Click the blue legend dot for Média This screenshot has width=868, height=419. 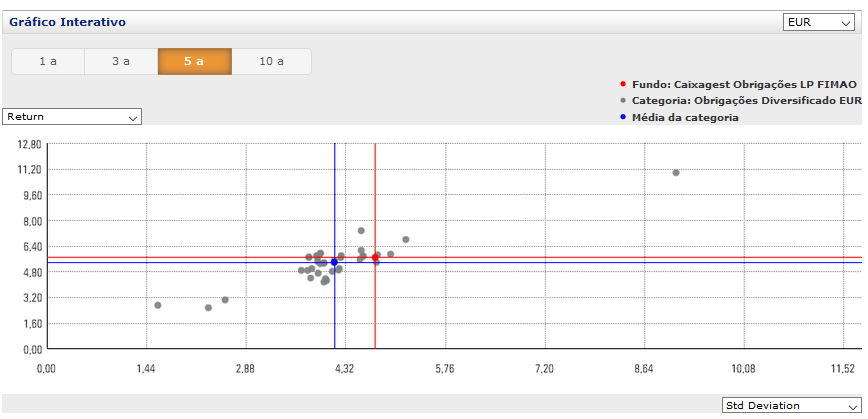(x=623, y=117)
